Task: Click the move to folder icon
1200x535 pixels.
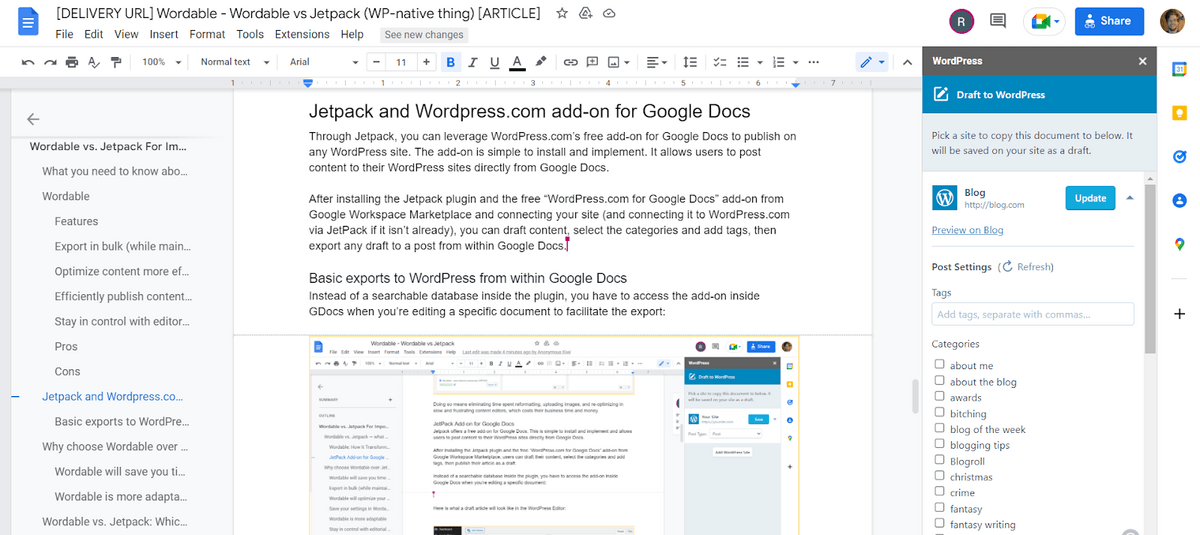Action: 586,14
